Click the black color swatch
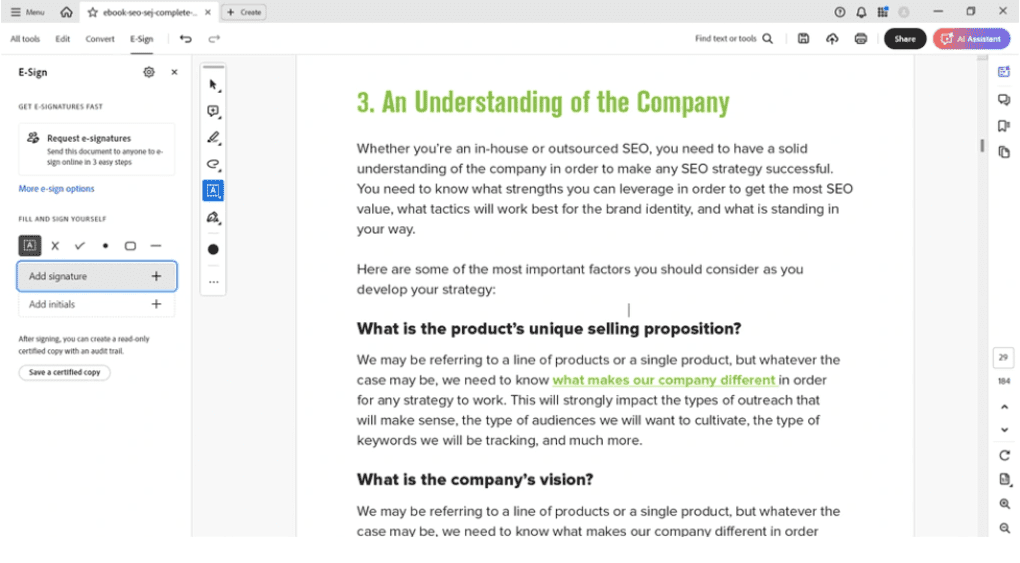Screen dimensions: 1020x563 (213, 249)
